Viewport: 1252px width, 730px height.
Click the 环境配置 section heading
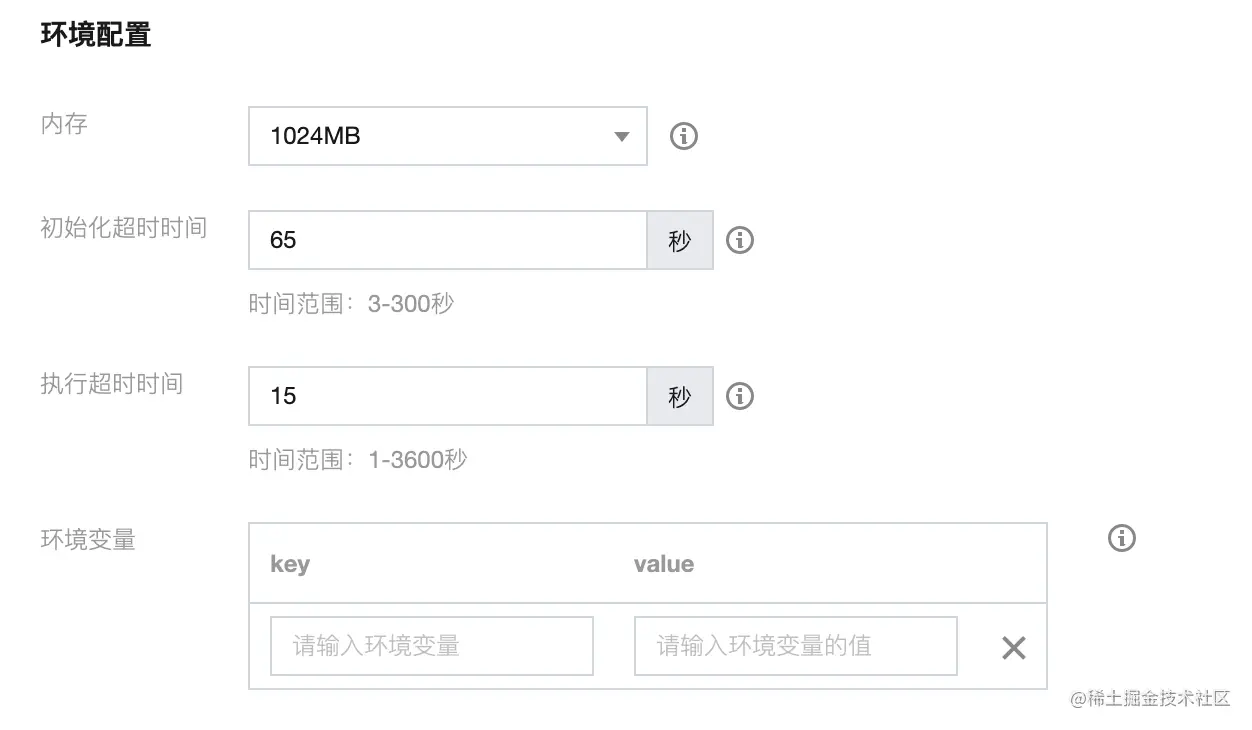pos(95,35)
